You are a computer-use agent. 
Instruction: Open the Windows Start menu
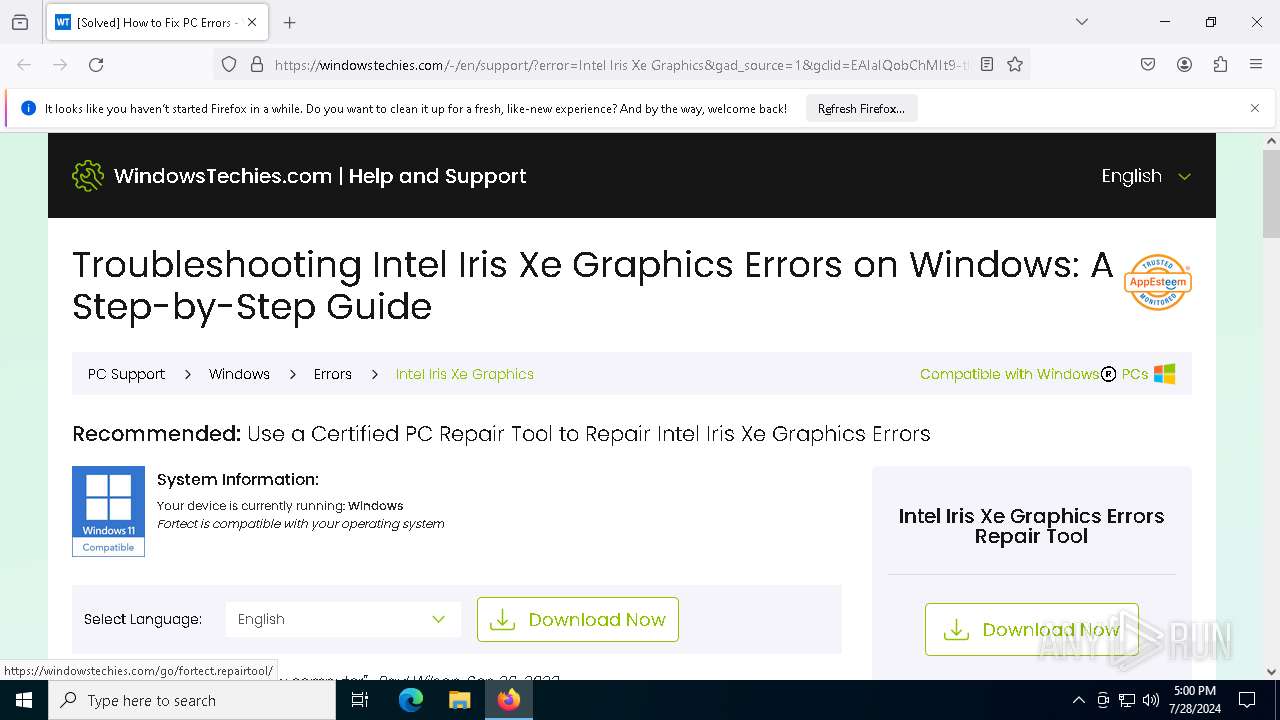[x=24, y=700]
